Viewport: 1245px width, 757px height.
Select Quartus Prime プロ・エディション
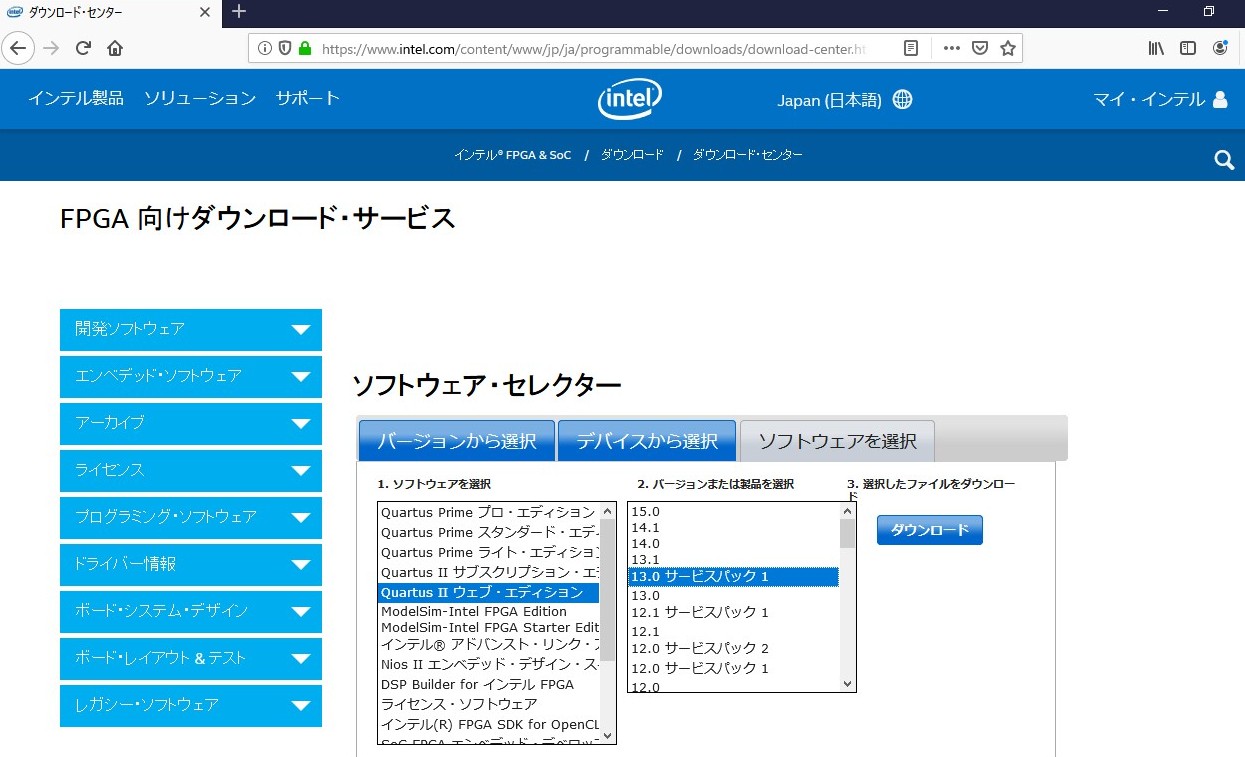click(x=488, y=512)
